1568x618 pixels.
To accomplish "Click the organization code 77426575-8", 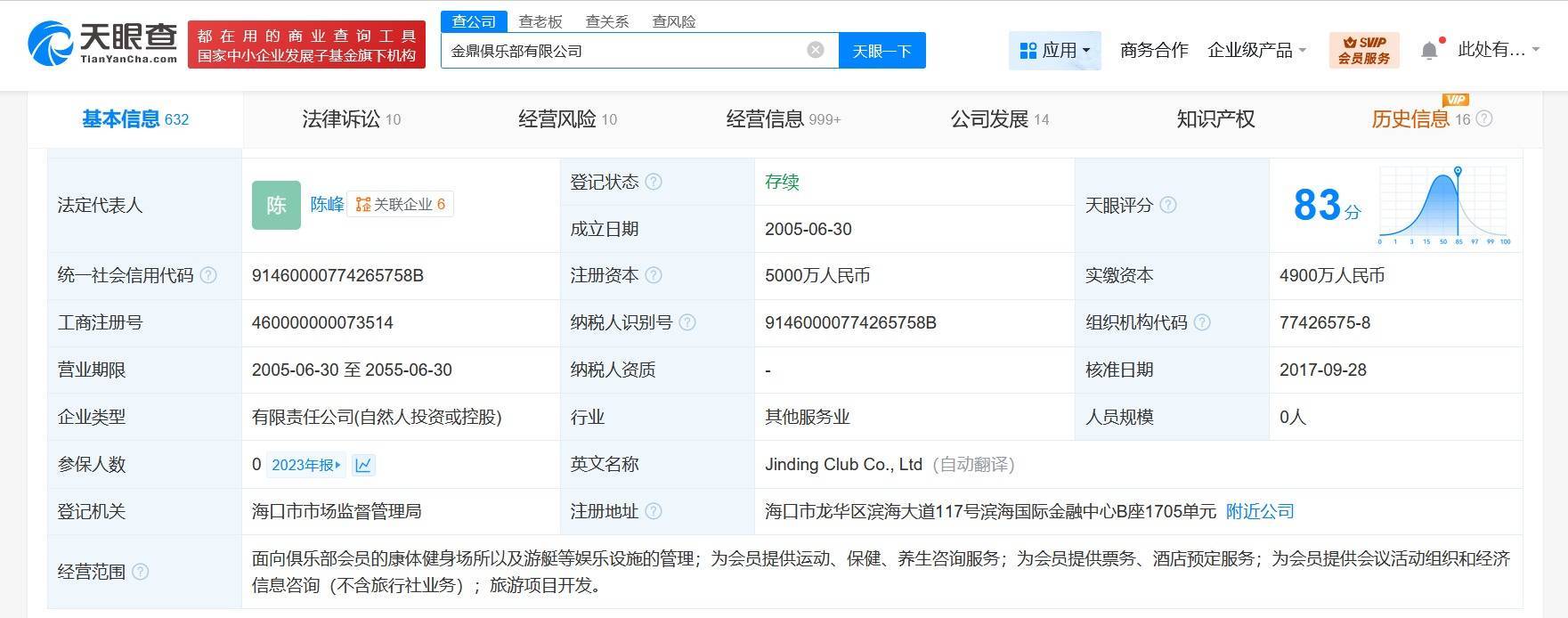I will click(1324, 322).
